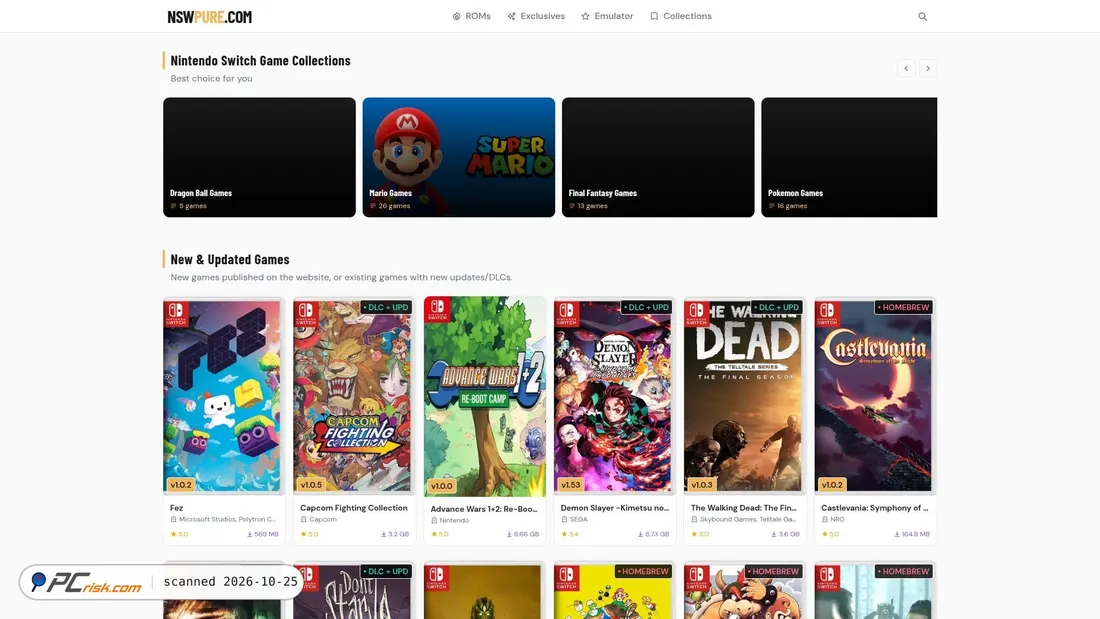Open the Final Fantasy Games collection card
Screen dimensions: 1100x619
[658, 157]
